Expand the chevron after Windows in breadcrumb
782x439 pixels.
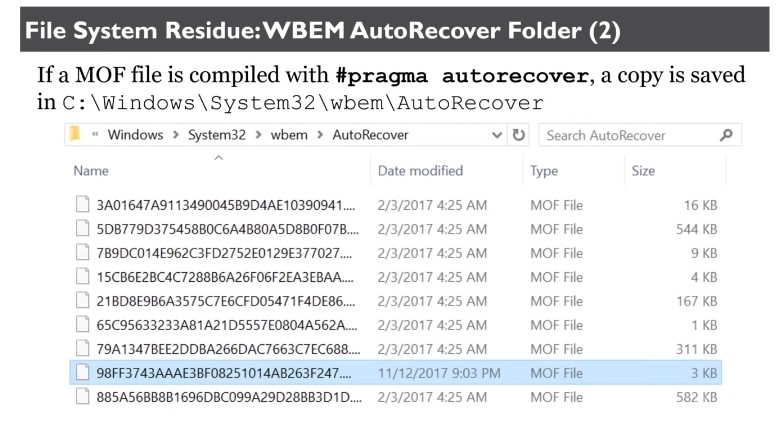tap(176, 134)
